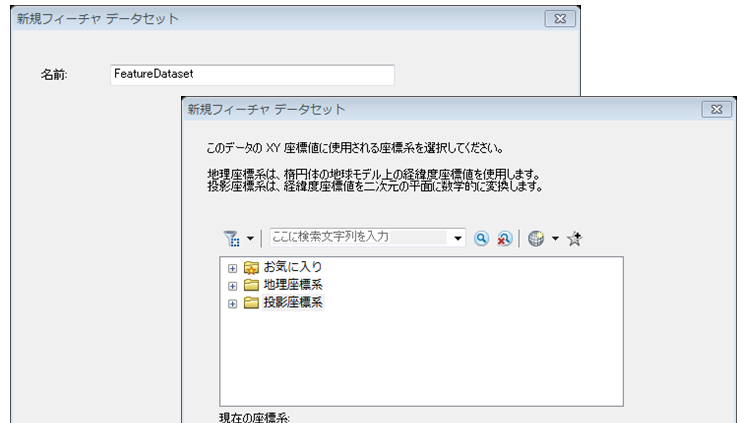Click the clear search icon

(504, 238)
